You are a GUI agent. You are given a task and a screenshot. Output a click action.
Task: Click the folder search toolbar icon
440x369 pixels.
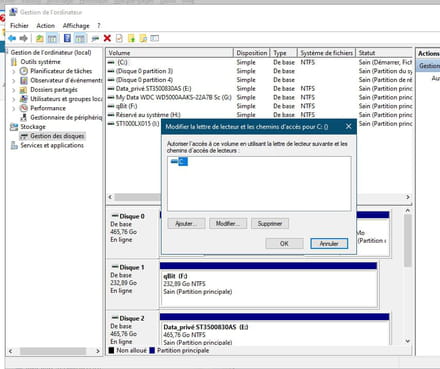(x=143, y=38)
